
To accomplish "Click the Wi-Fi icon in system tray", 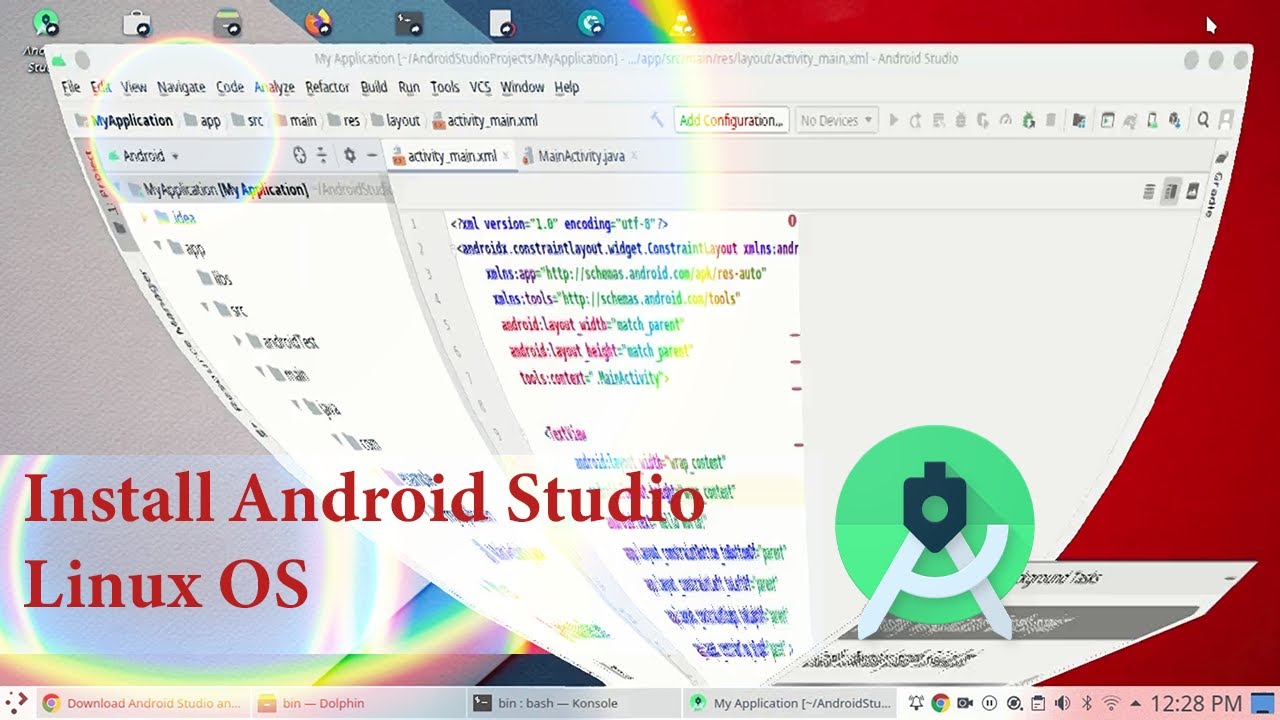I will (1111, 703).
